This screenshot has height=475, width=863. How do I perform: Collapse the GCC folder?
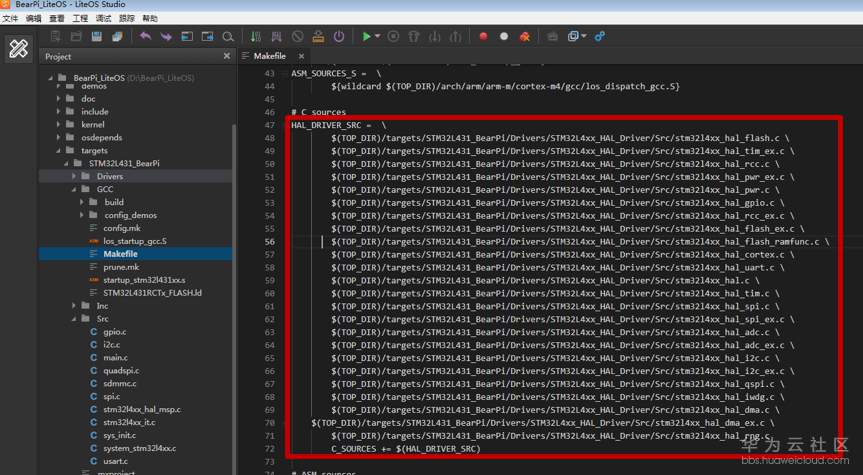tap(74, 189)
